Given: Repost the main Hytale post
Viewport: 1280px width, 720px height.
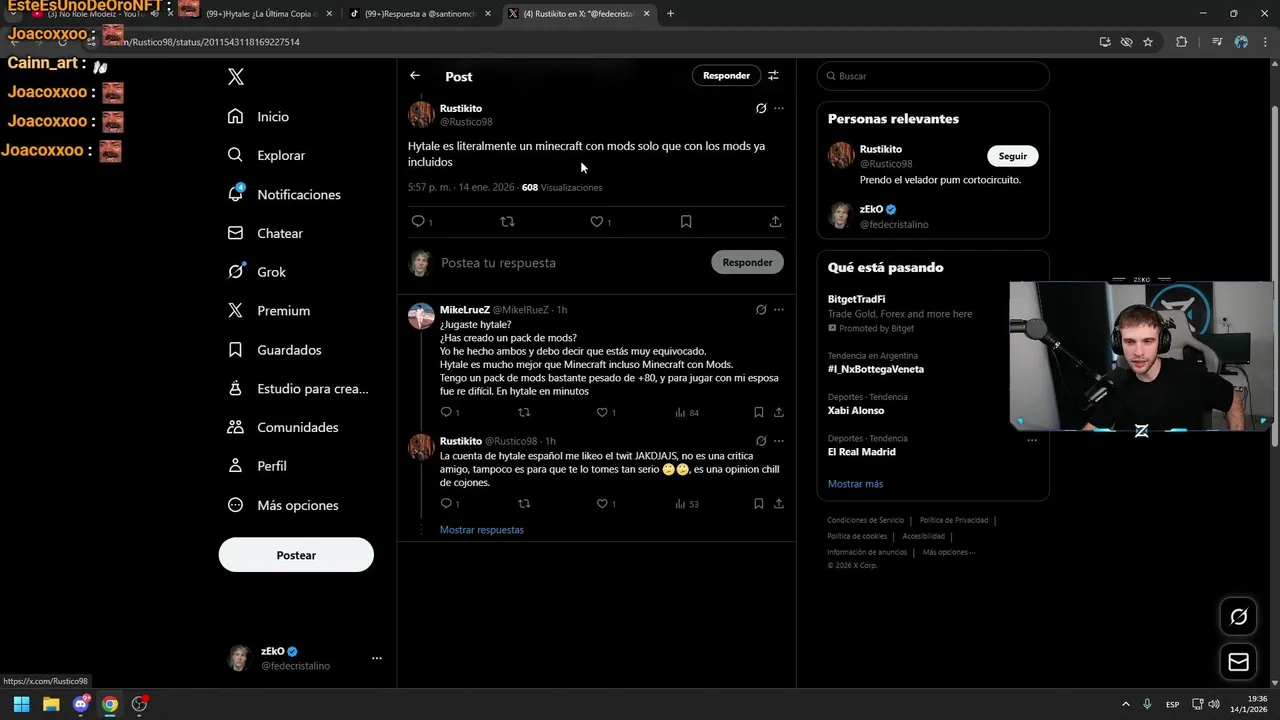Looking at the screenshot, I should pos(507,222).
